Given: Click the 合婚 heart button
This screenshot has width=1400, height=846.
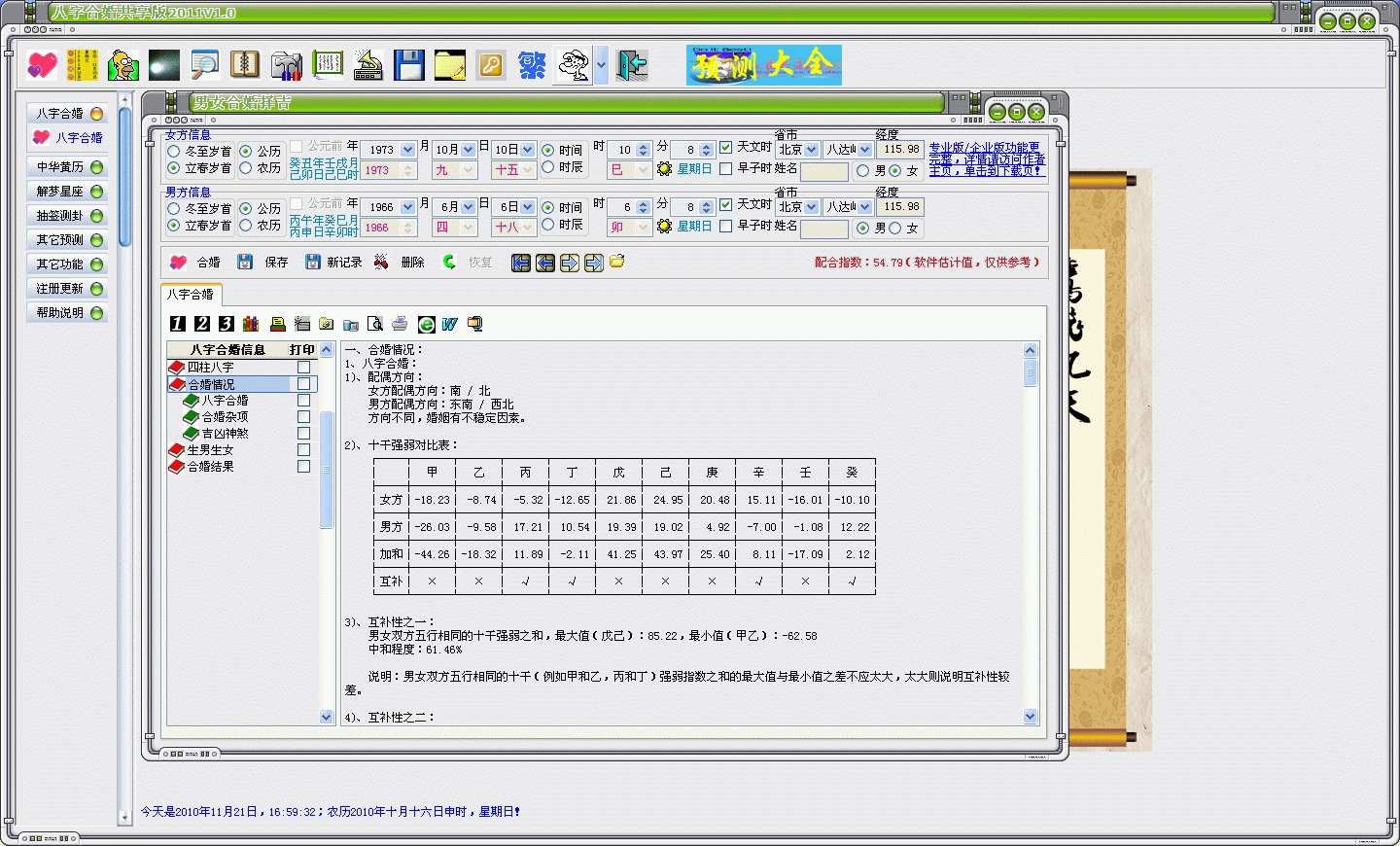Looking at the screenshot, I should [195, 263].
